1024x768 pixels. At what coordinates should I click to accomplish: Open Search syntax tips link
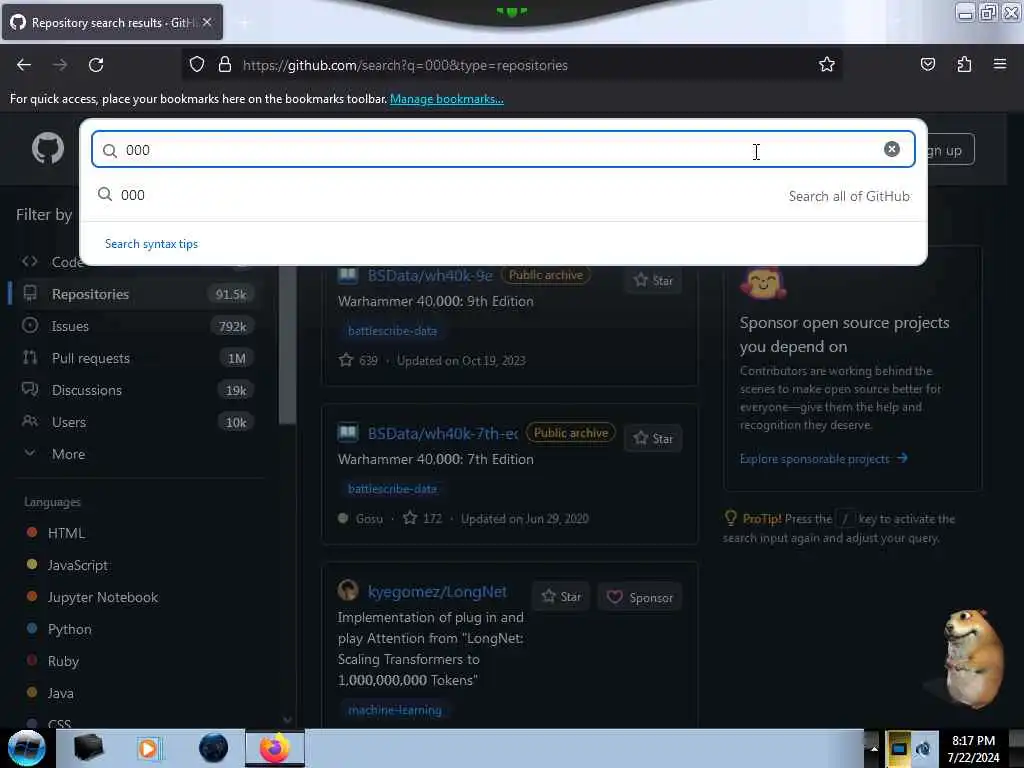tap(151, 244)
